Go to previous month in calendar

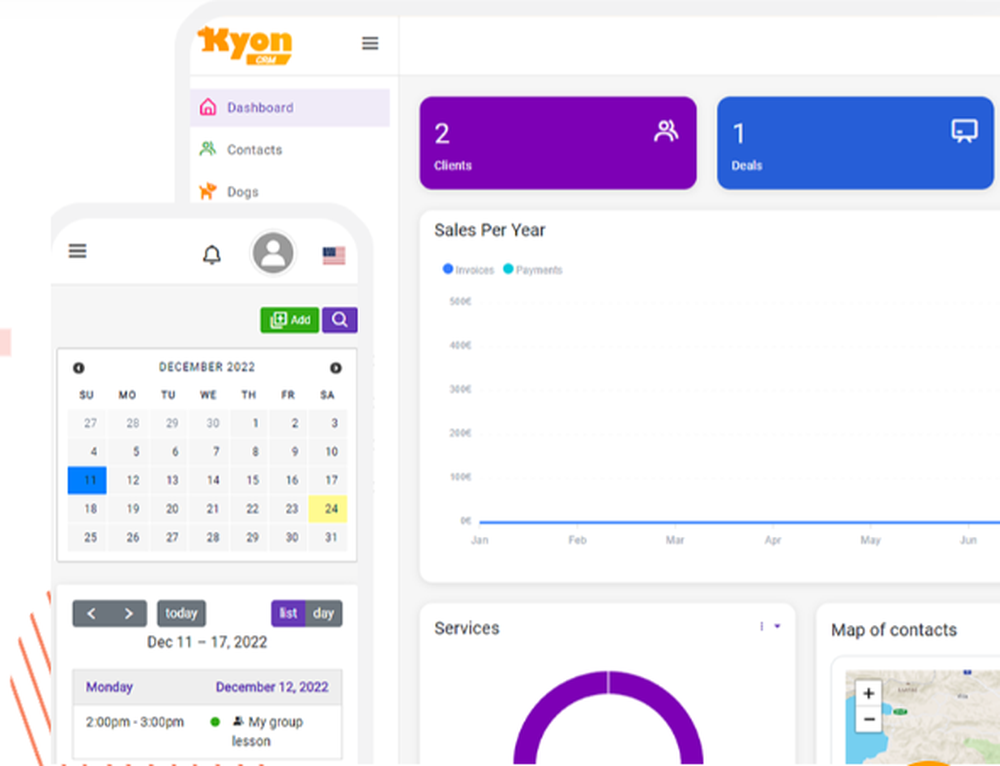click(x=78, y=368)
